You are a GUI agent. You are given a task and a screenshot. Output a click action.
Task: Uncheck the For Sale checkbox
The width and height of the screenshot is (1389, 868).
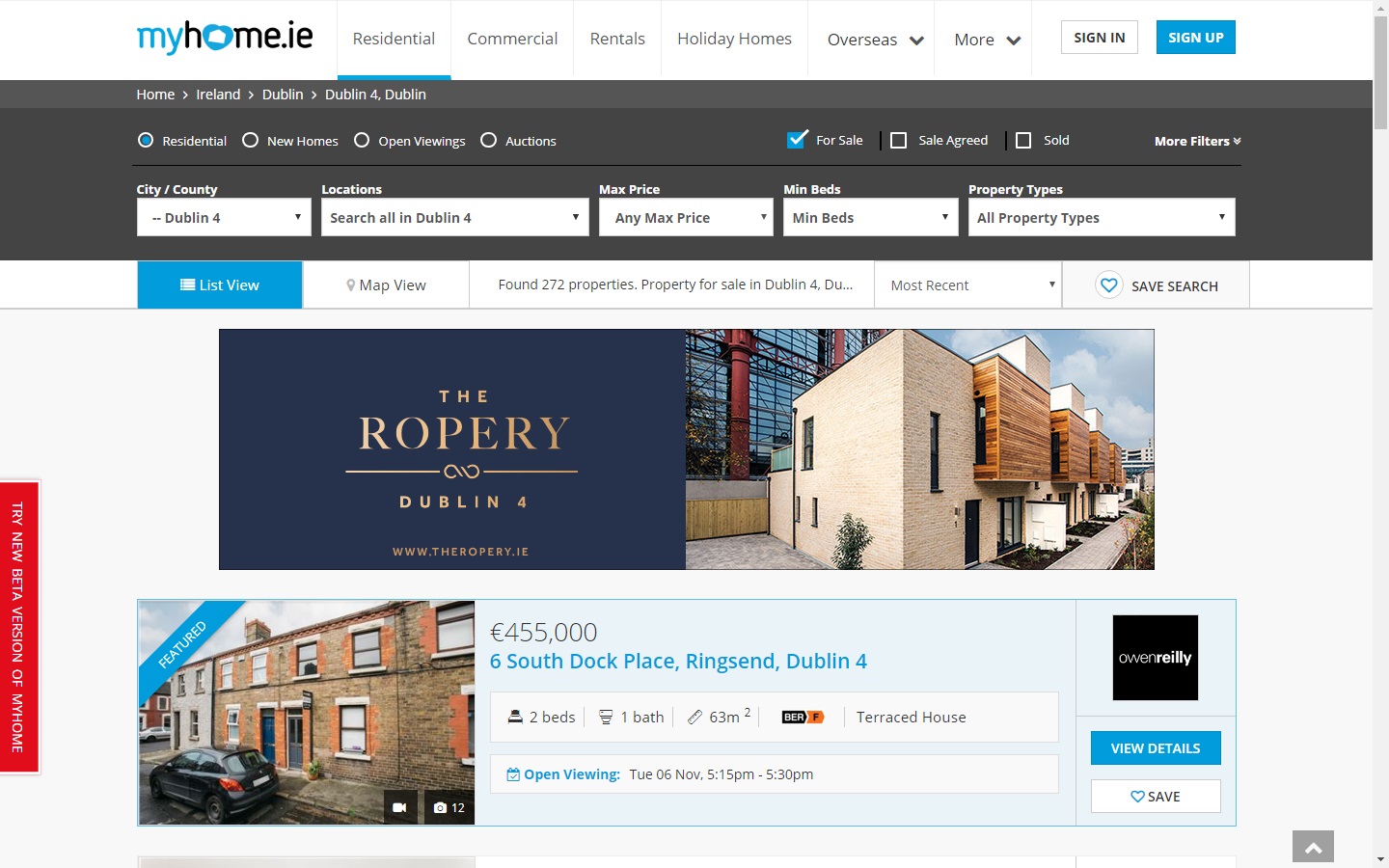[x=797, y=140]
